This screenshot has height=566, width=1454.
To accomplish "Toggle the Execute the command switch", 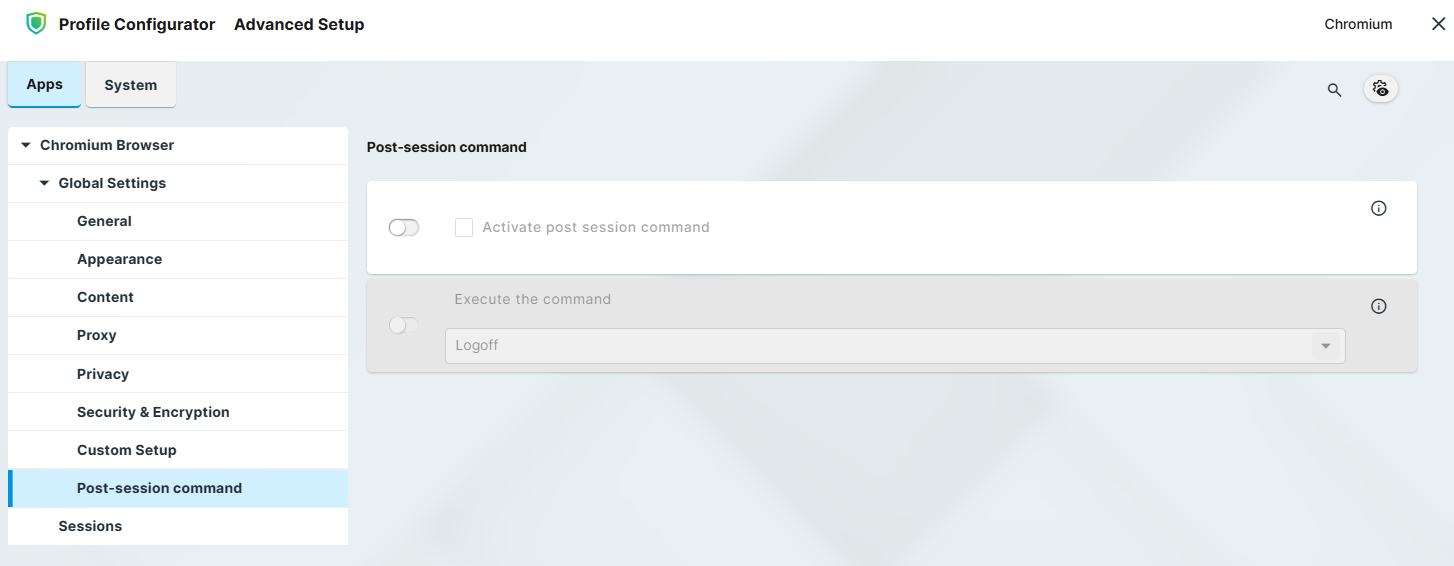I will coord(404,325).
